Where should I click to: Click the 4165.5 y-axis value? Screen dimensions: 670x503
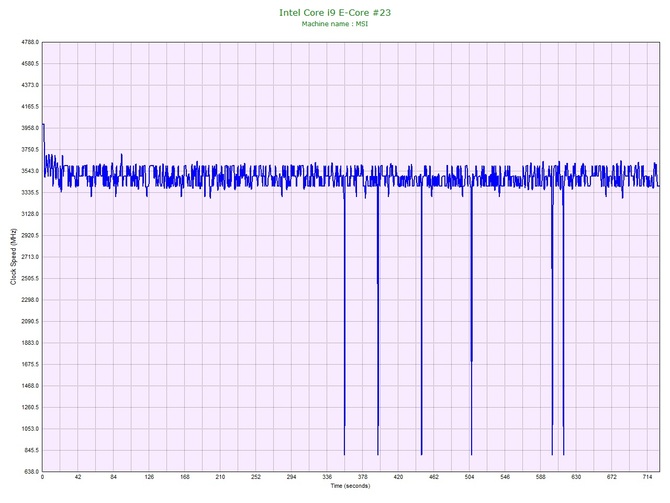[x=30, y=107]
